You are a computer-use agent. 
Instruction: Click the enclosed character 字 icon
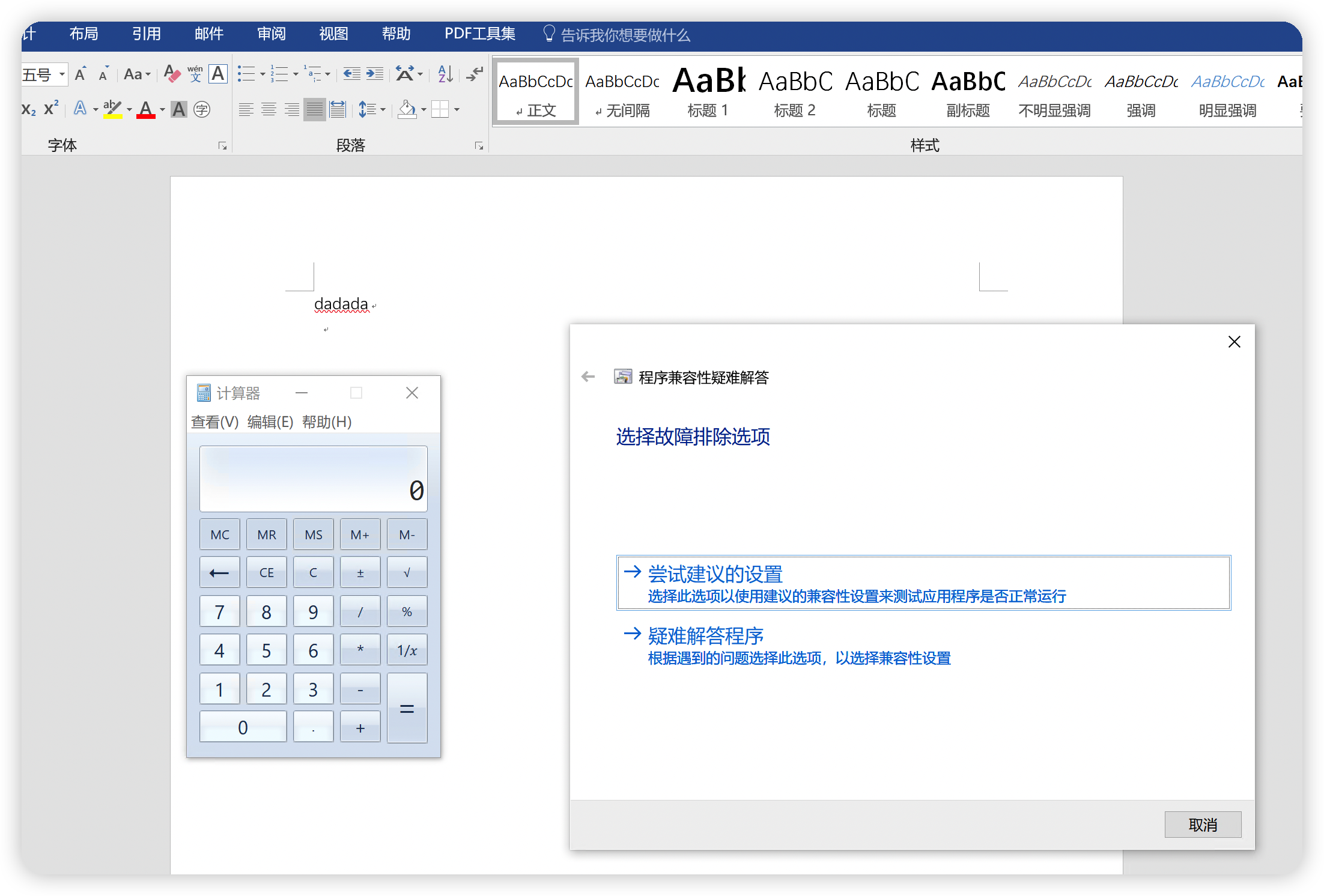(202, 109)
